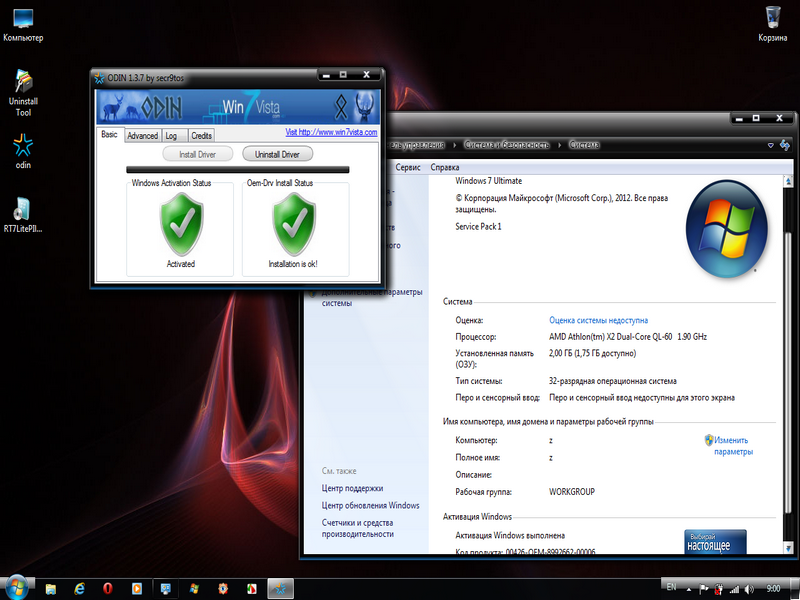Click the rune symbol in ODIN banner
800x600 pixels.
341,107
